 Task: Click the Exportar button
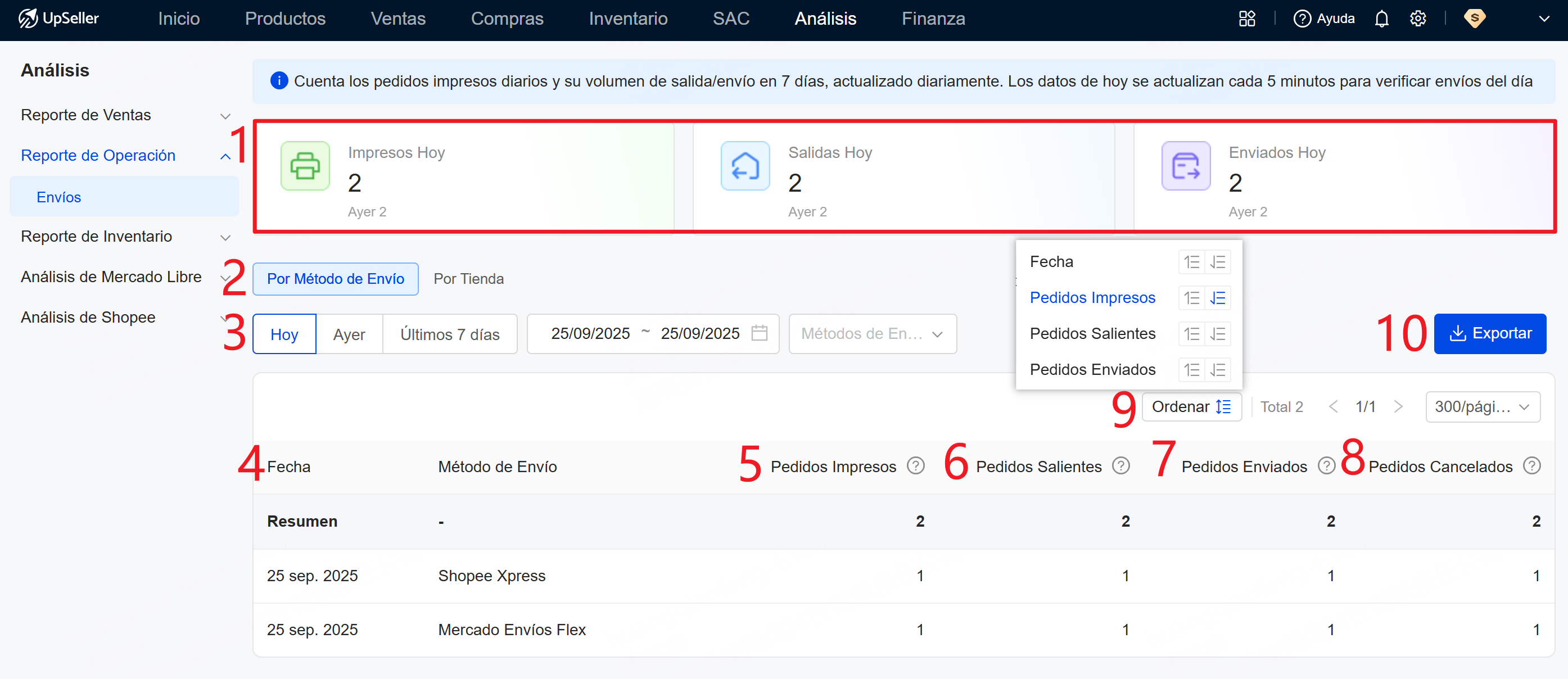point(1489,333)
